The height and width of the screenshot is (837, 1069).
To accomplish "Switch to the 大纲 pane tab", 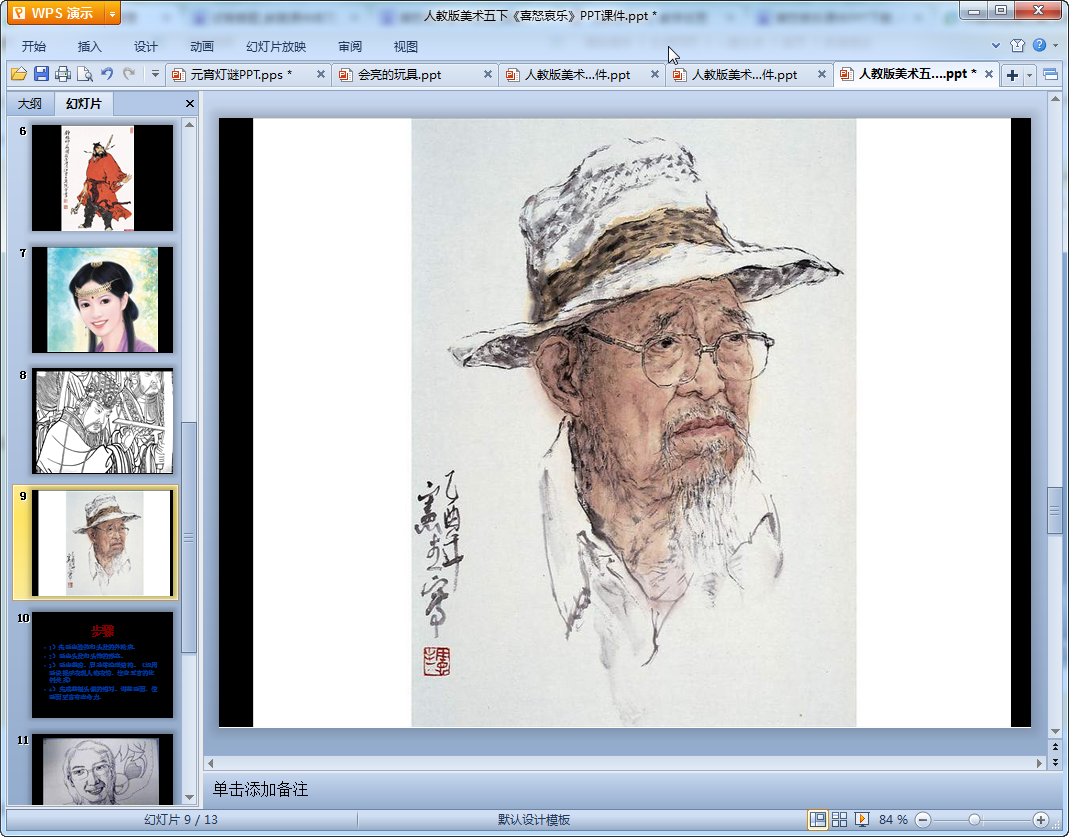I will 30,104.
